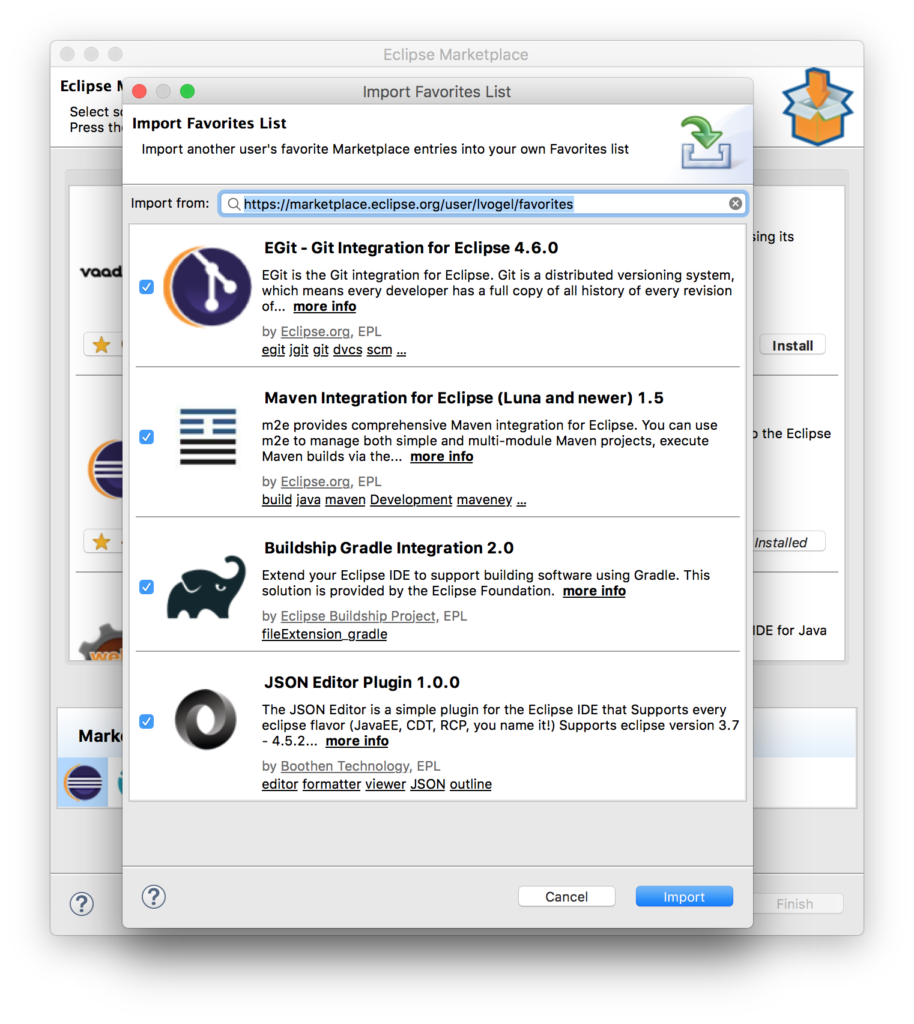Open the Eclipse Buildship Project link
Screen dimensions: 914x1024
(358, 616)
